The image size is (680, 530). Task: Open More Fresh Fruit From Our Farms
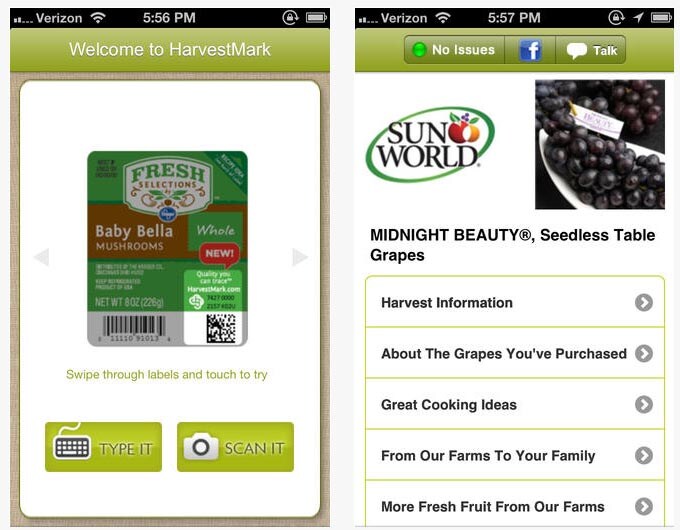[x=515, y=505]
